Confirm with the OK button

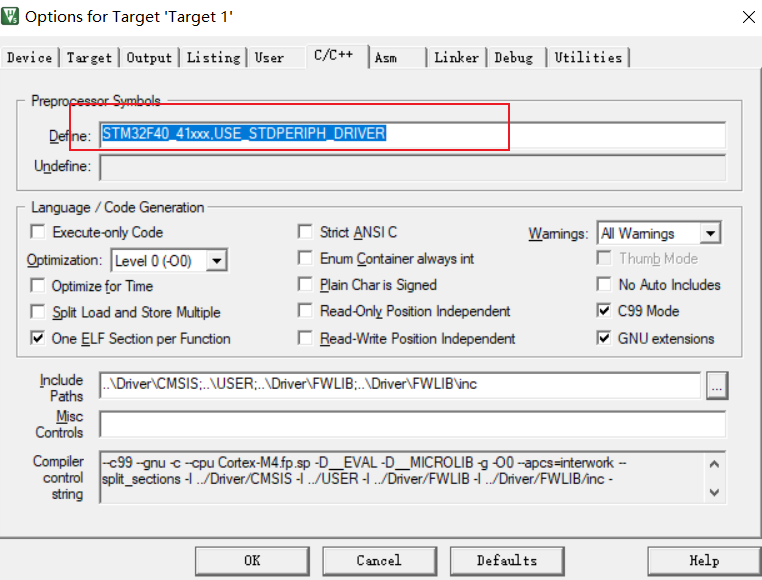(252, 561)
